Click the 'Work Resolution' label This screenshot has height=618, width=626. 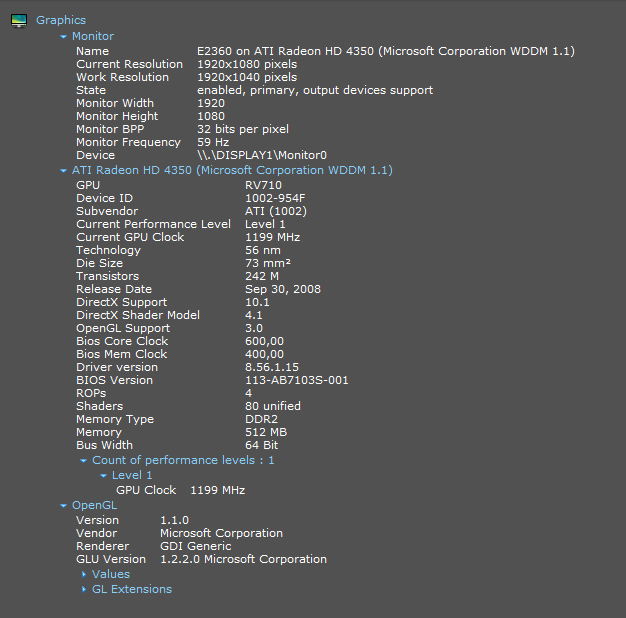click(x=123, y=77)
